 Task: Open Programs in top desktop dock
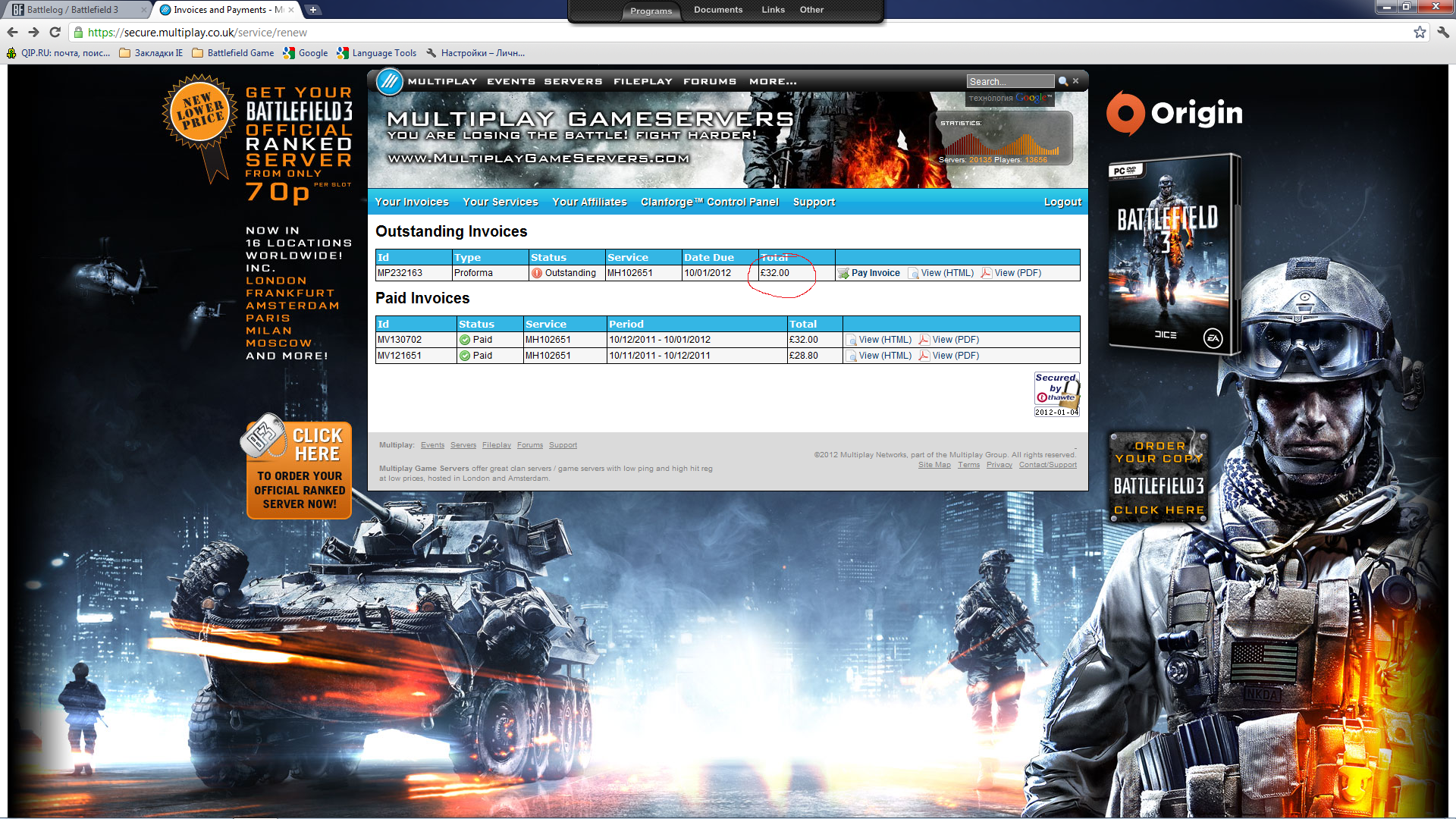pos(651,11)
